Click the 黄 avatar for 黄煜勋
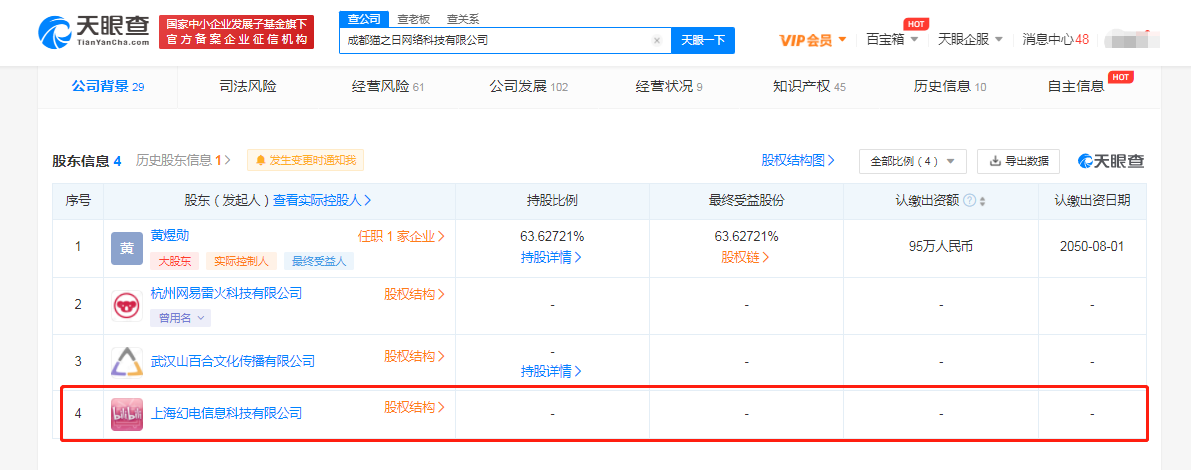Image resolution: width=1191 pixels, height=470 pixels. click(x=127, y=248)
